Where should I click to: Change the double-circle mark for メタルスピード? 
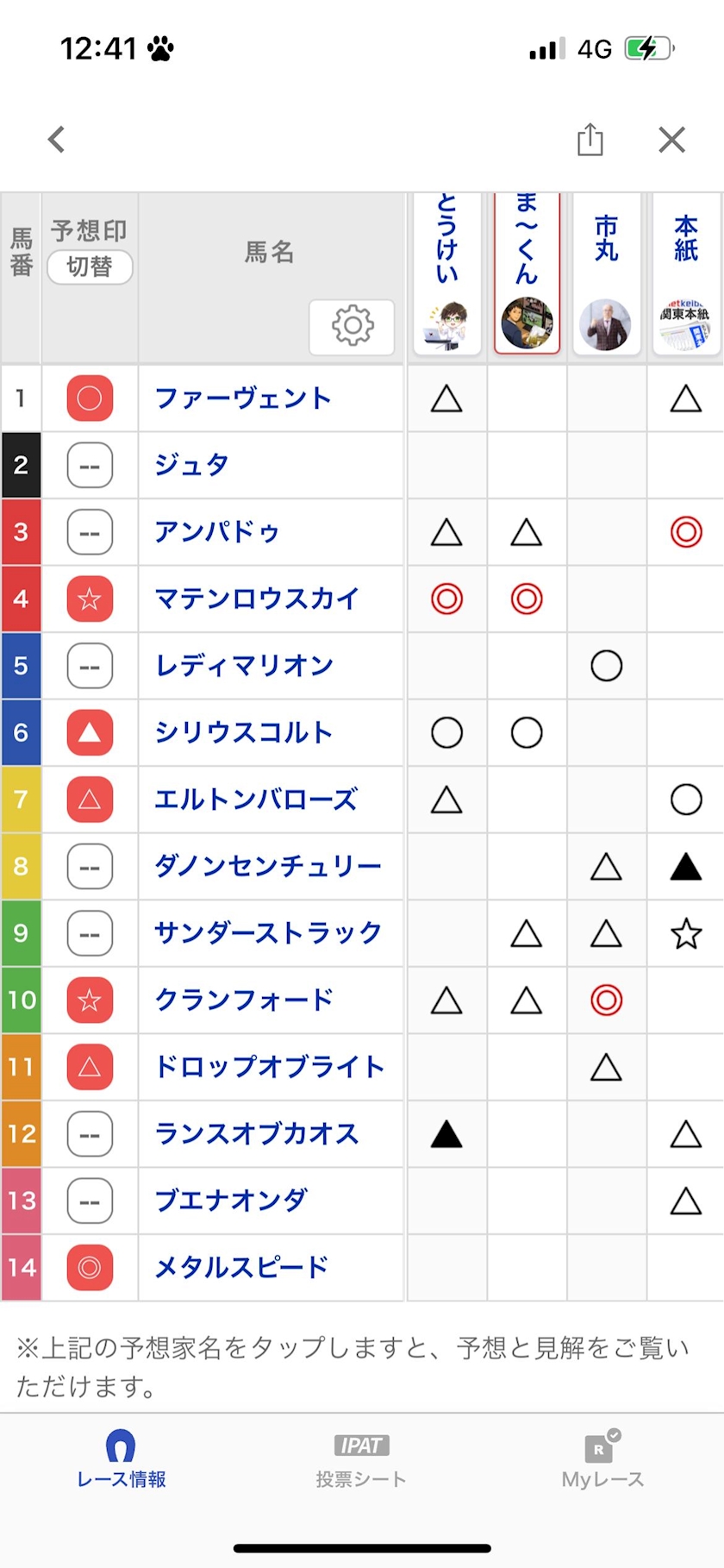90,1268
